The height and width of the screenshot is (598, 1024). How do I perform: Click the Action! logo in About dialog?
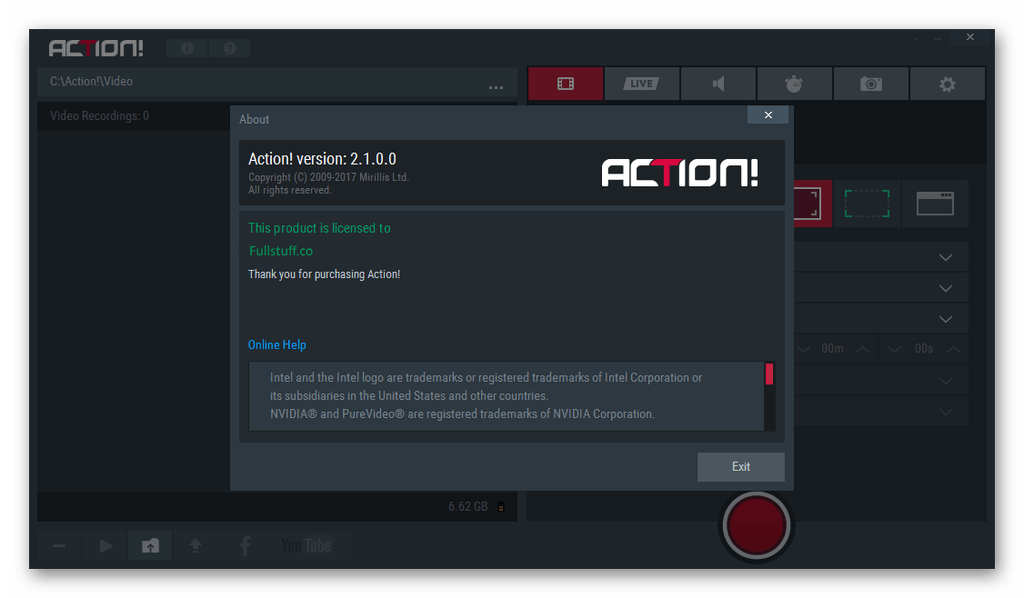click(680, 173)
